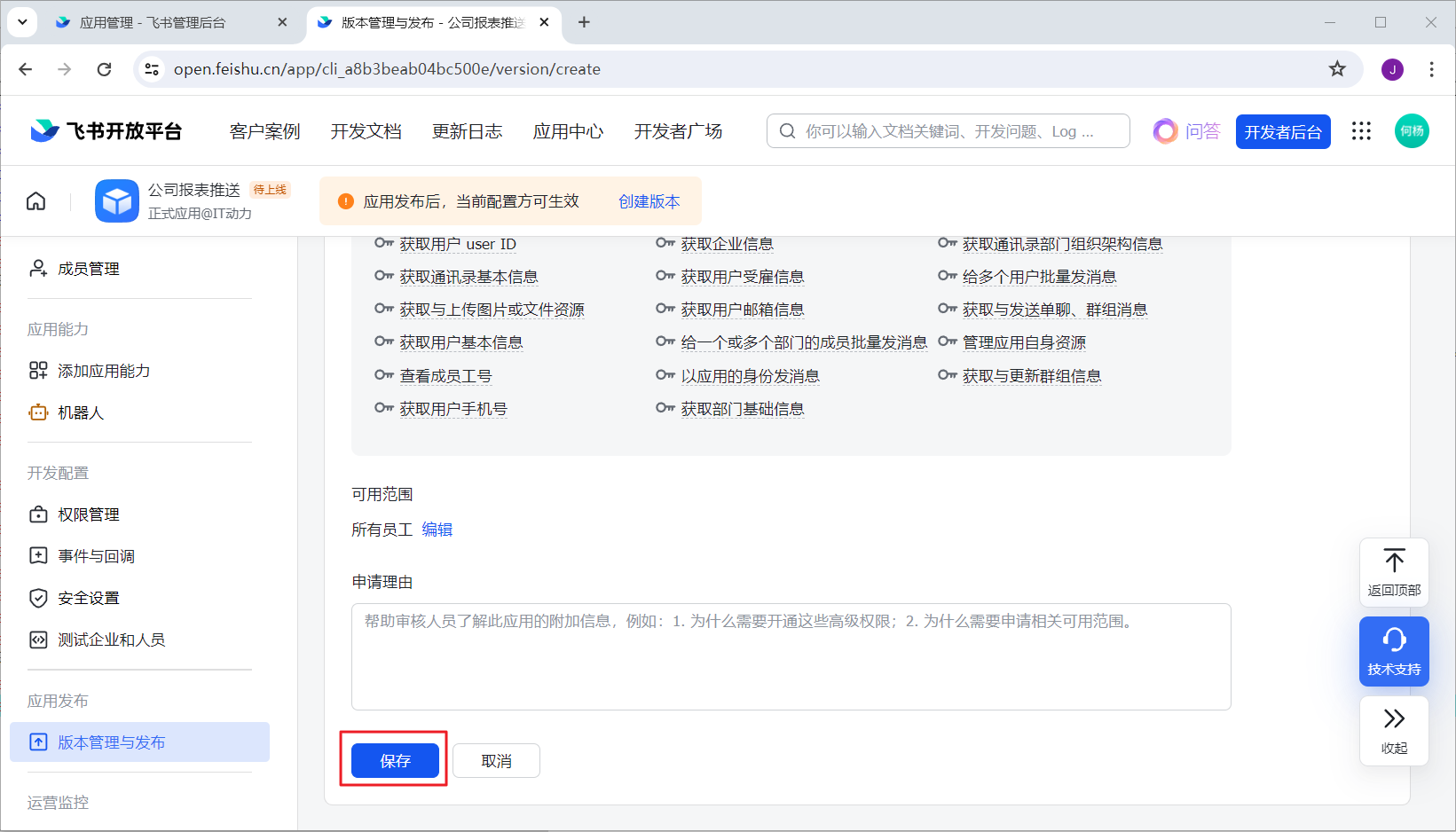1456x832 pixels.
Task: Select 机器人 in the sidebar
Action: tap(80, 412)
